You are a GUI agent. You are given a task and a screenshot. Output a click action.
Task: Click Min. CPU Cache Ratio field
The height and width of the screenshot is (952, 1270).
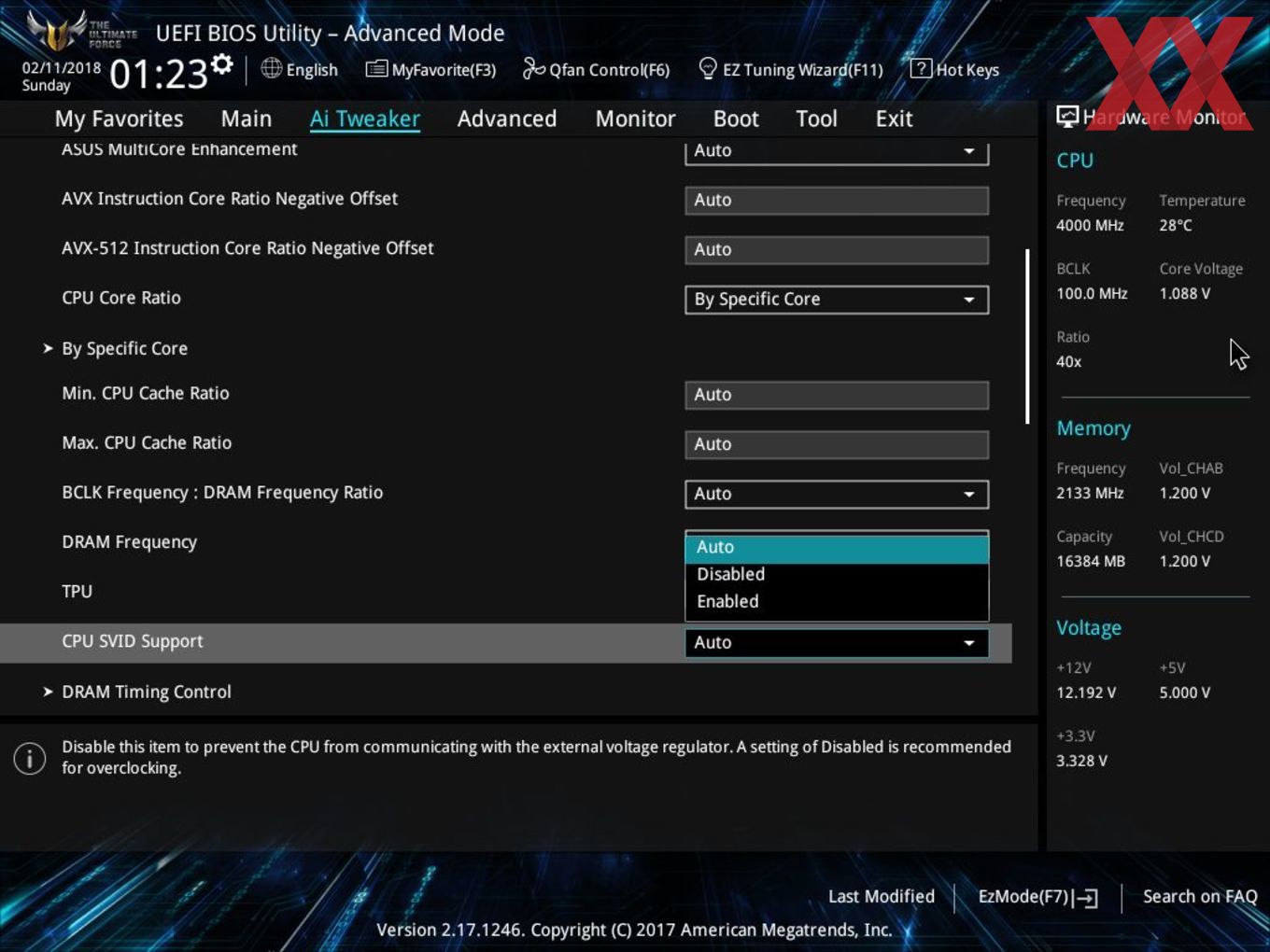coord(837,395)
